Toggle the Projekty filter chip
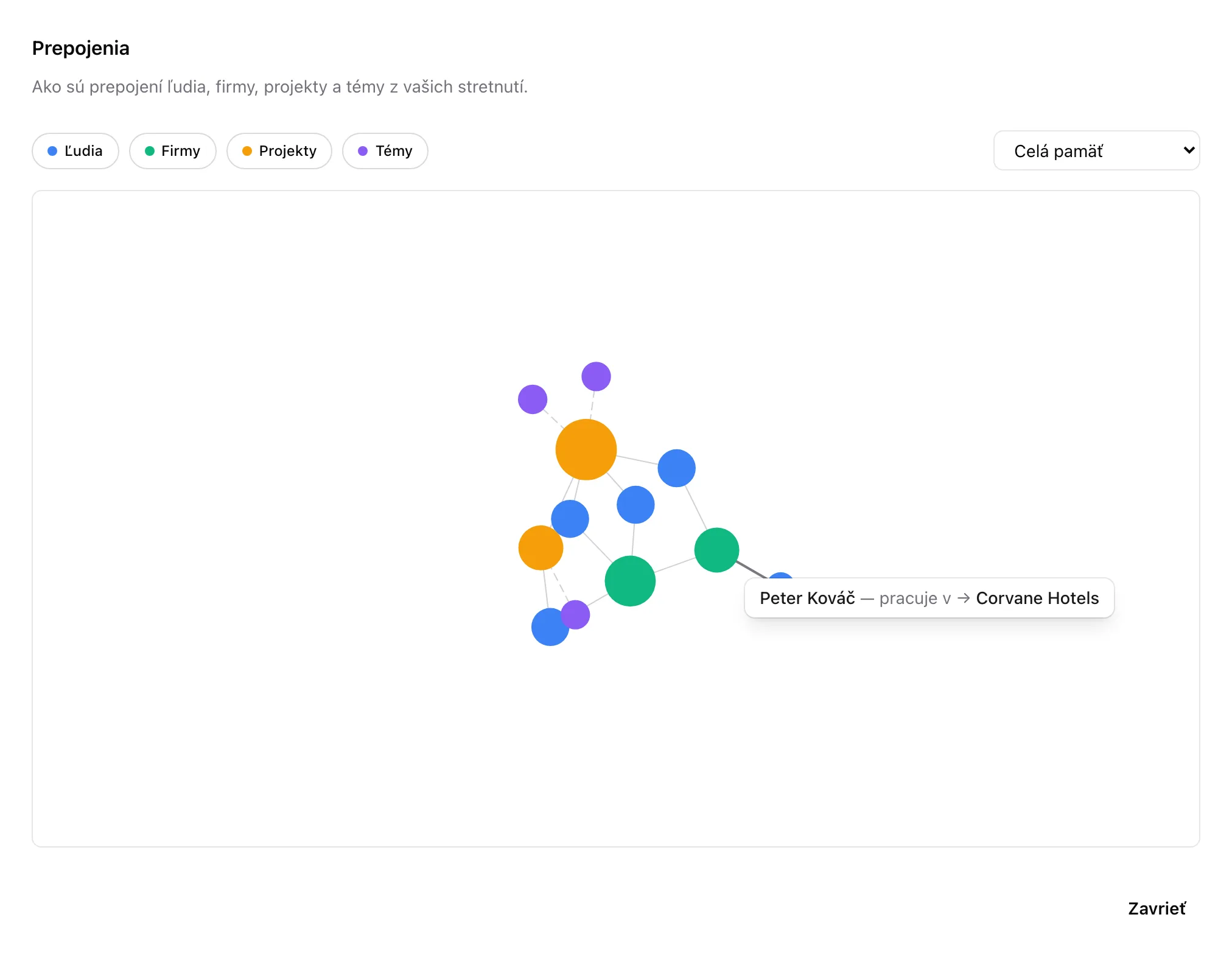The height and width of the screenshot is (962, 1232). (279, 151)
